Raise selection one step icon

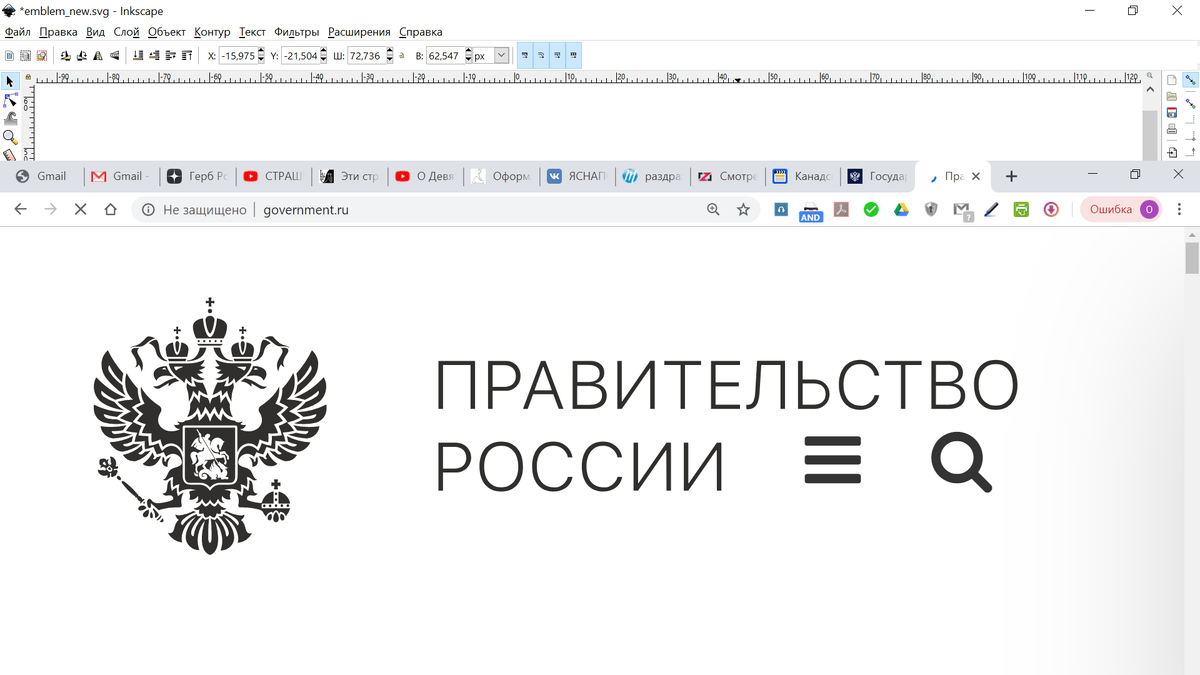[171, 56]
